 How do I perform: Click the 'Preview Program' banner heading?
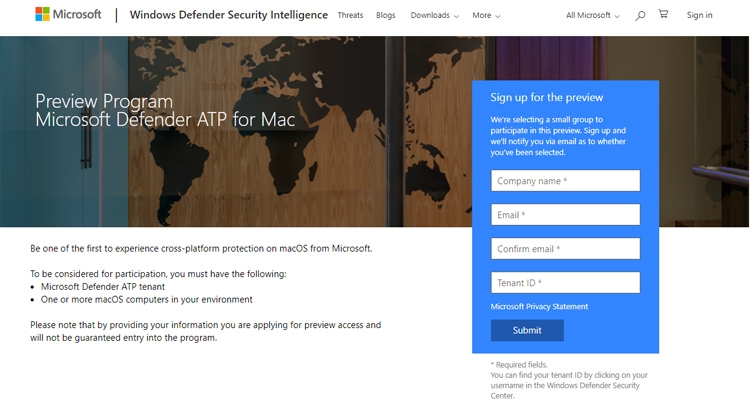pyautogui.click(x=104, y=101)
